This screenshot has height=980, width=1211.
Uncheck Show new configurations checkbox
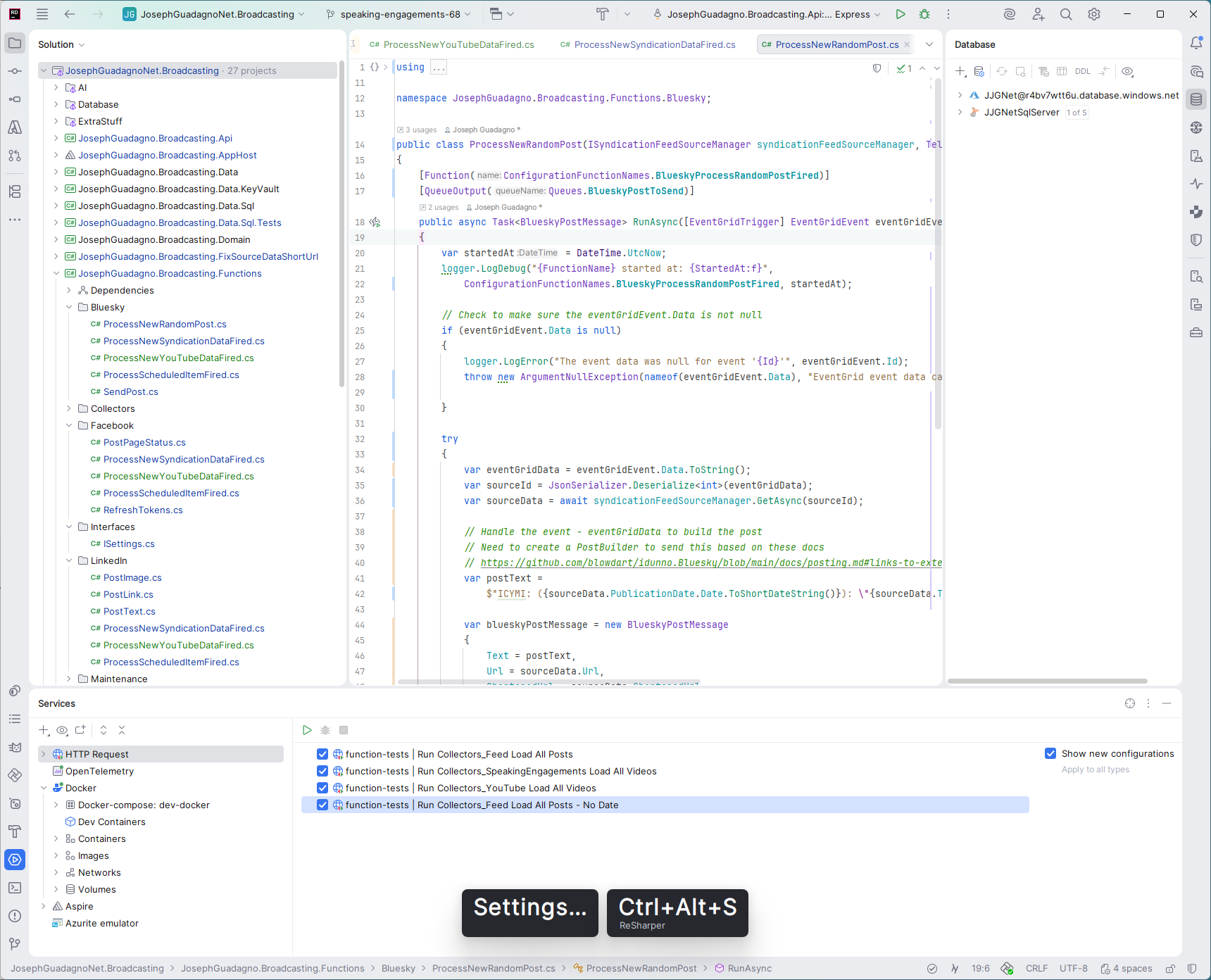1050,753
